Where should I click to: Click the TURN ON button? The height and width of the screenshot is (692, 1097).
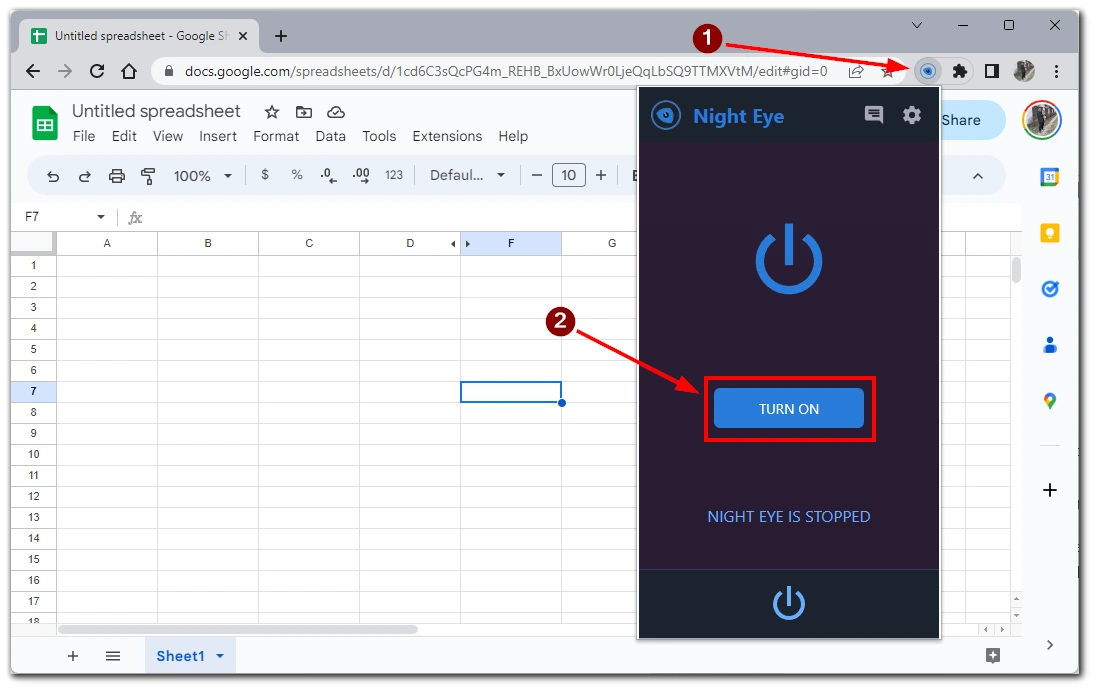coord(788,409)
